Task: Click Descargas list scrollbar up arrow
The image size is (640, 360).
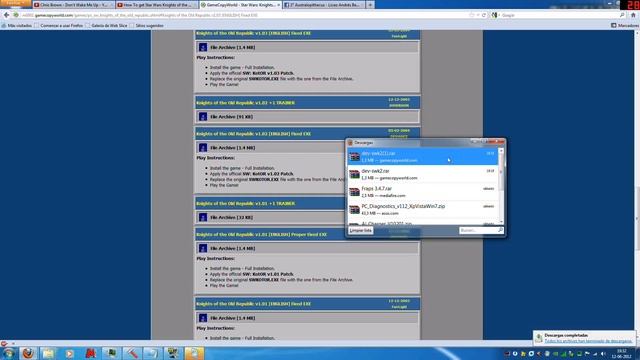Action: coord(501,151)
